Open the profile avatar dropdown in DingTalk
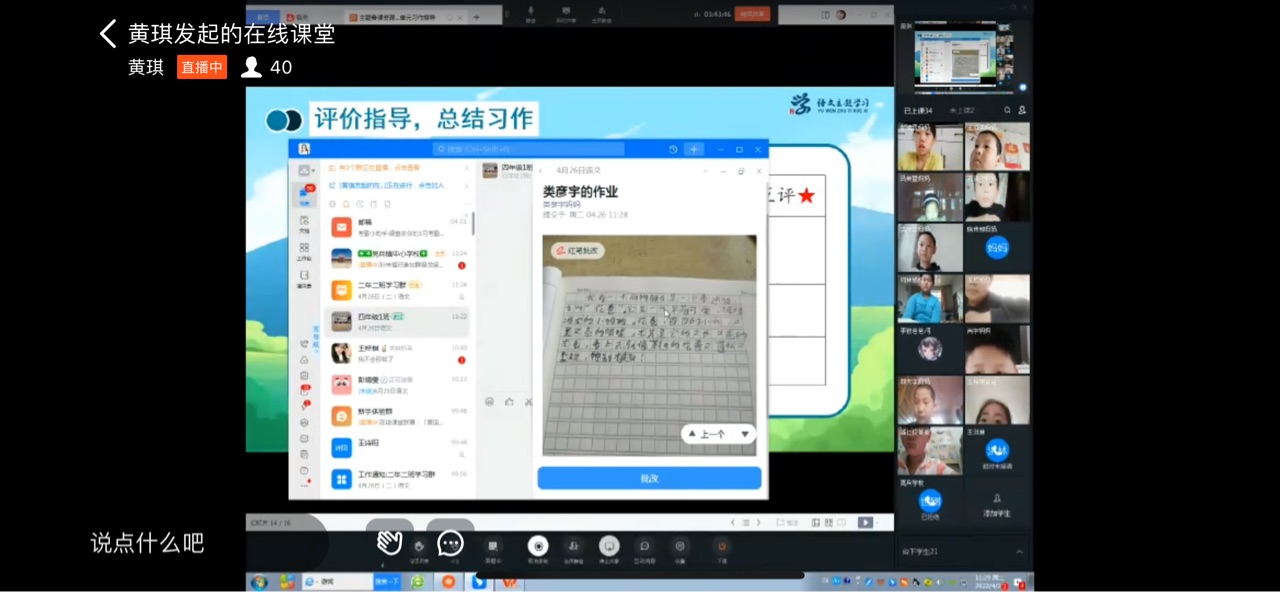The width and height of the screenshot is (1280, 592). [305, 169]
